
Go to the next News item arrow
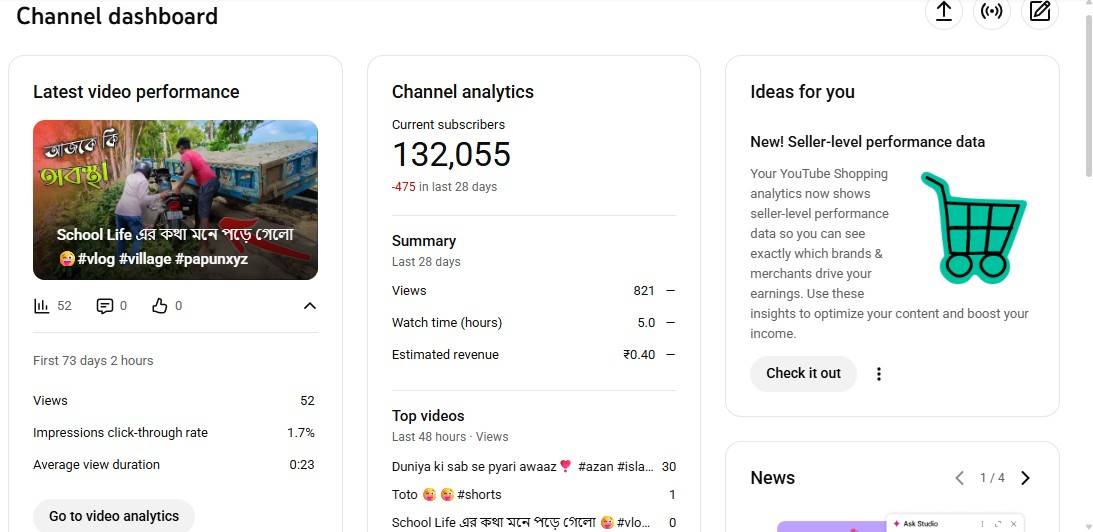coord(1025,478)
